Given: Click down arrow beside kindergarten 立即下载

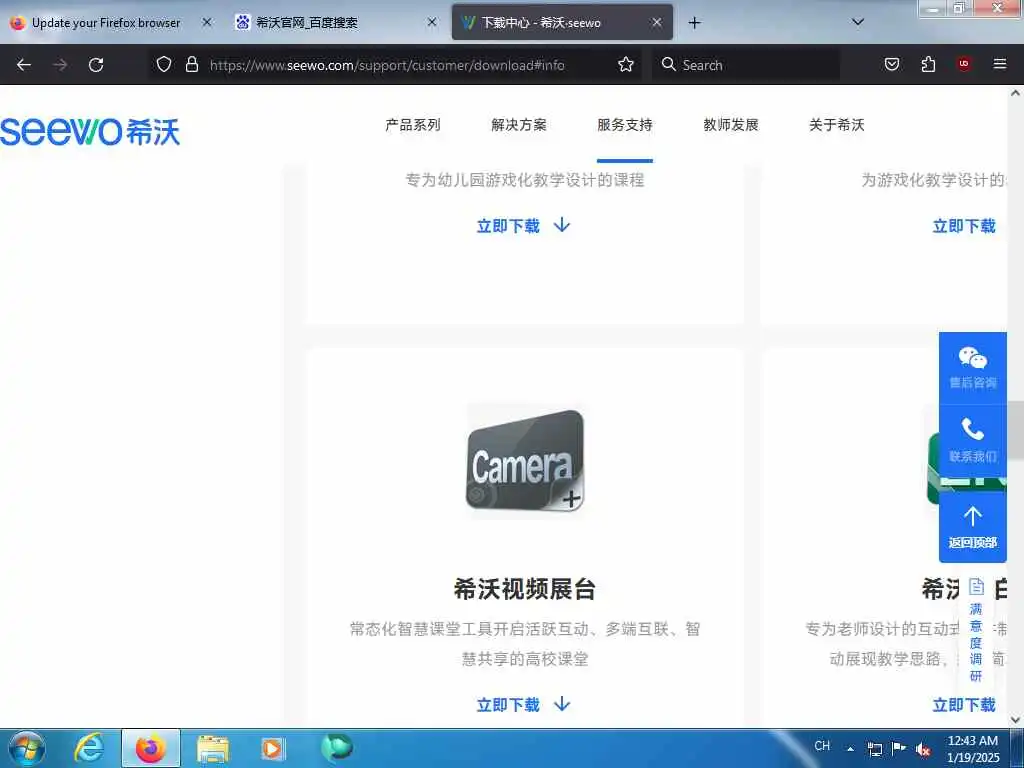Looking at the screenshot, I should (562, 225).
